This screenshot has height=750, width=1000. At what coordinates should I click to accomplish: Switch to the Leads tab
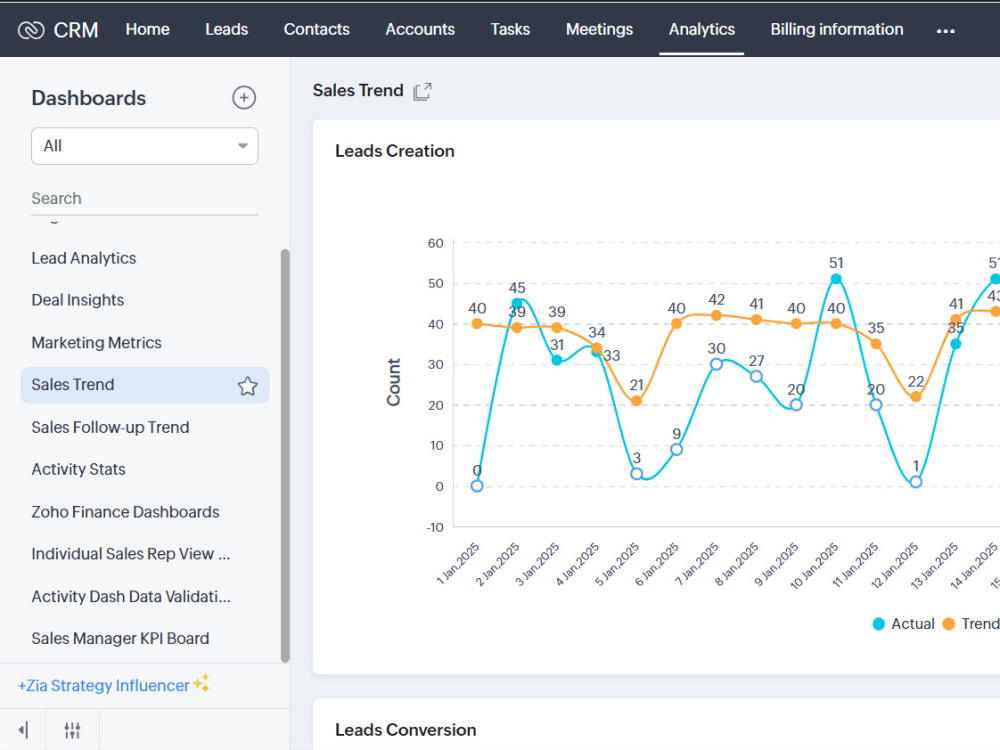226,29
